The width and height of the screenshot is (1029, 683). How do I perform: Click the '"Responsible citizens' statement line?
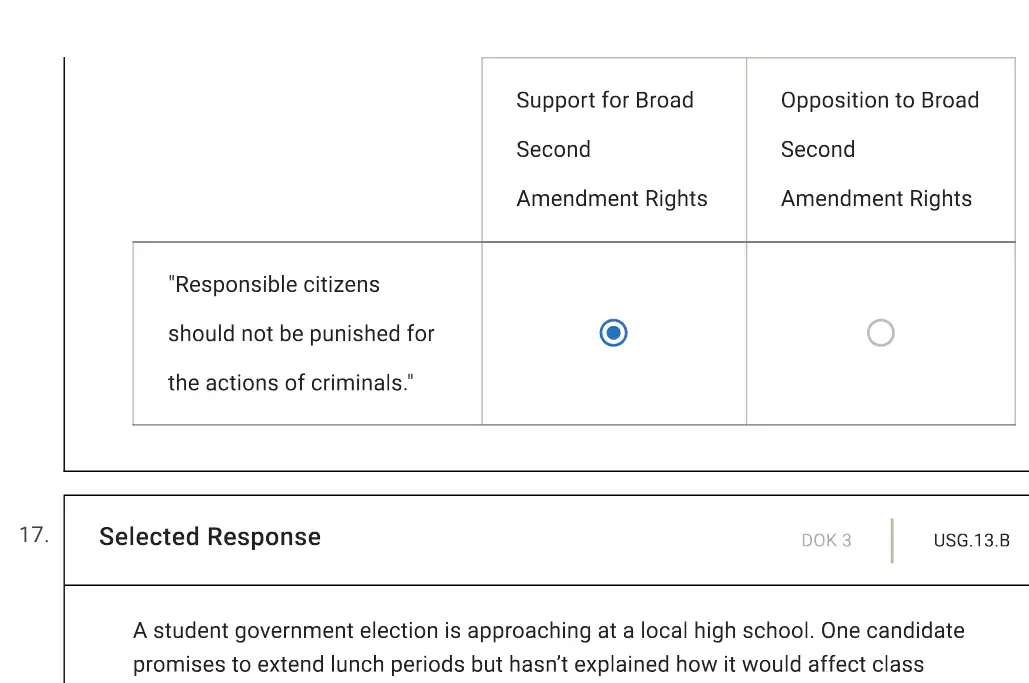tap(274, 285)
